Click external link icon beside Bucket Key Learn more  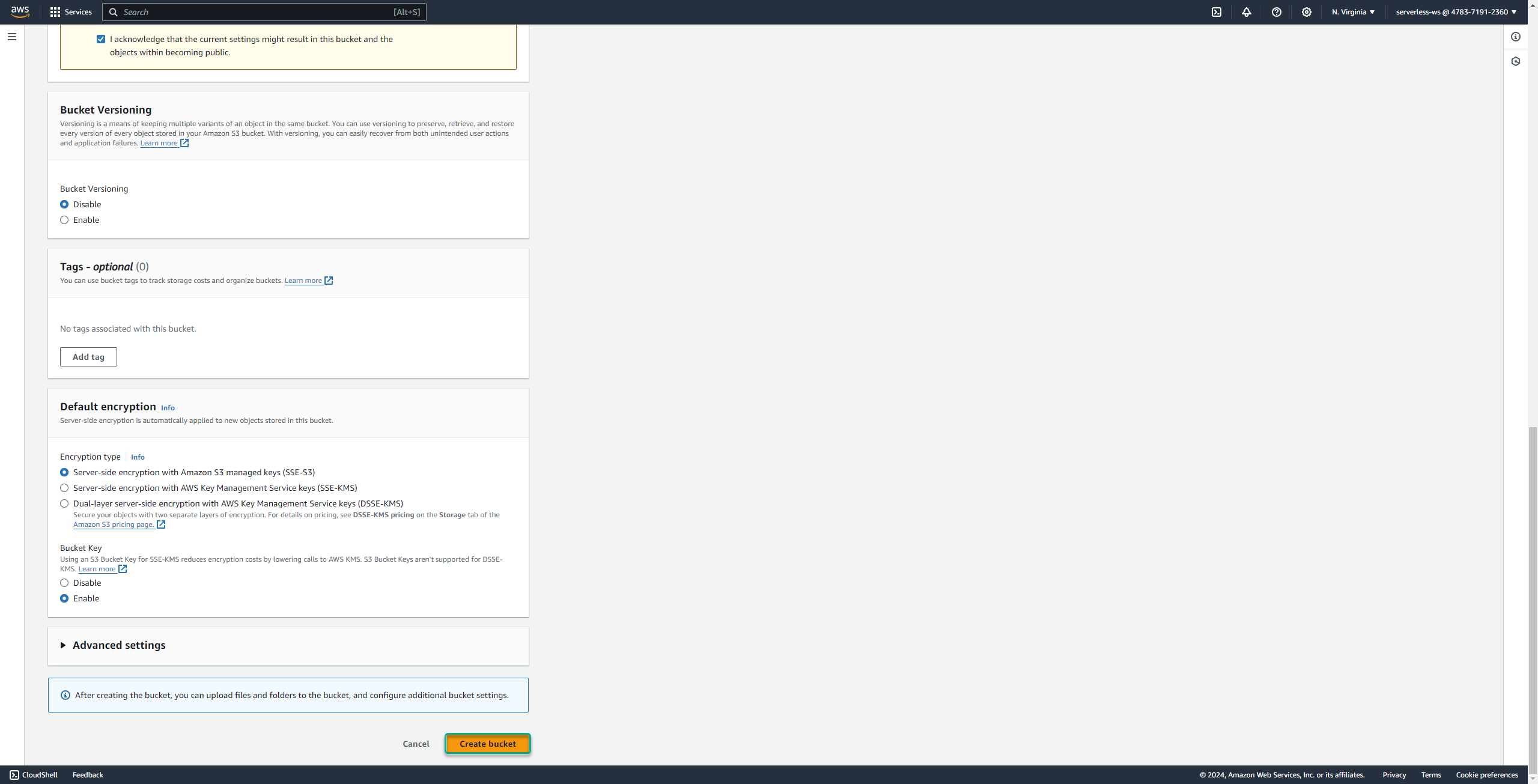click(123, 569)
